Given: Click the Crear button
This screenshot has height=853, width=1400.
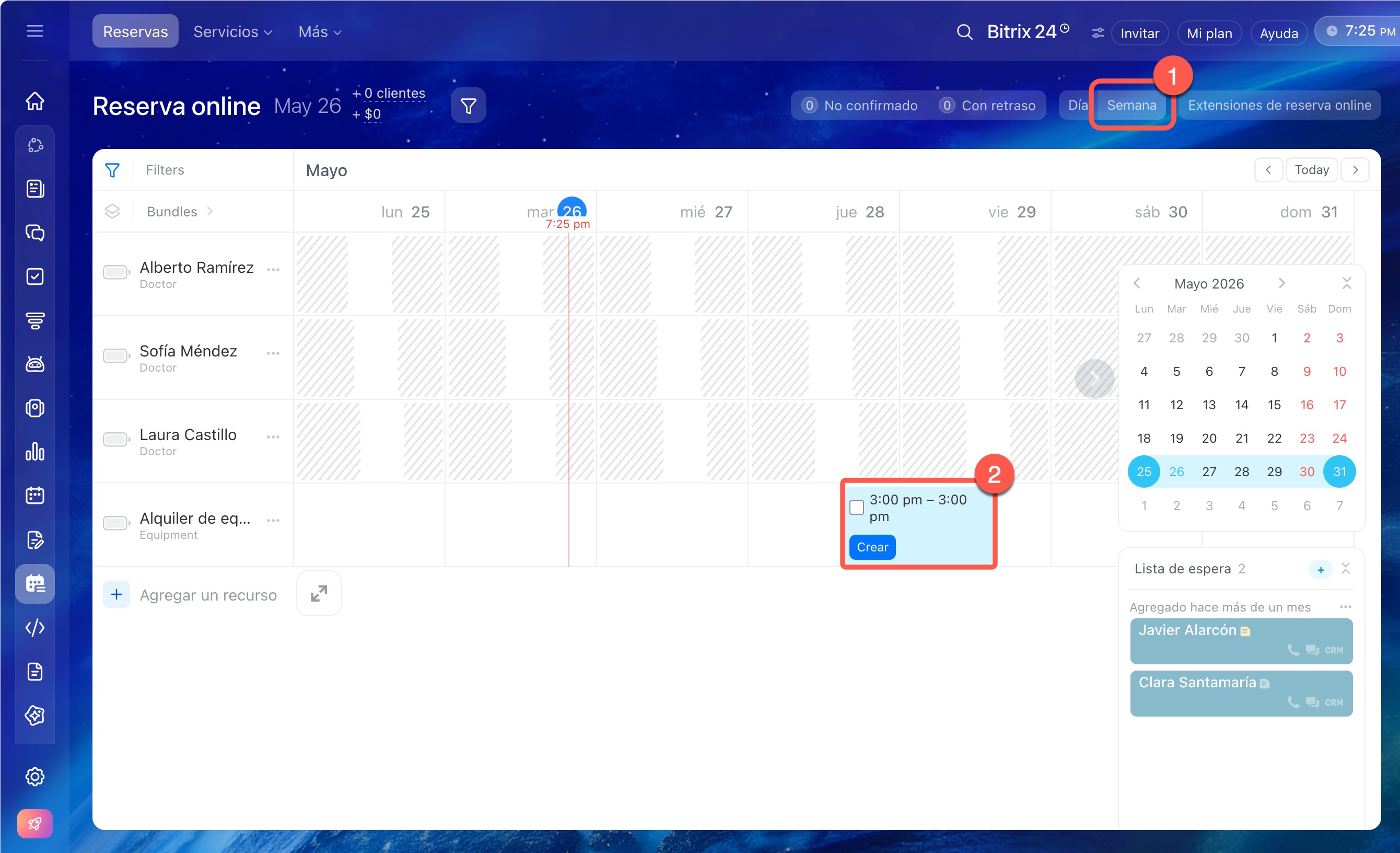Looking at the screenshot, I should pos(872,547).
